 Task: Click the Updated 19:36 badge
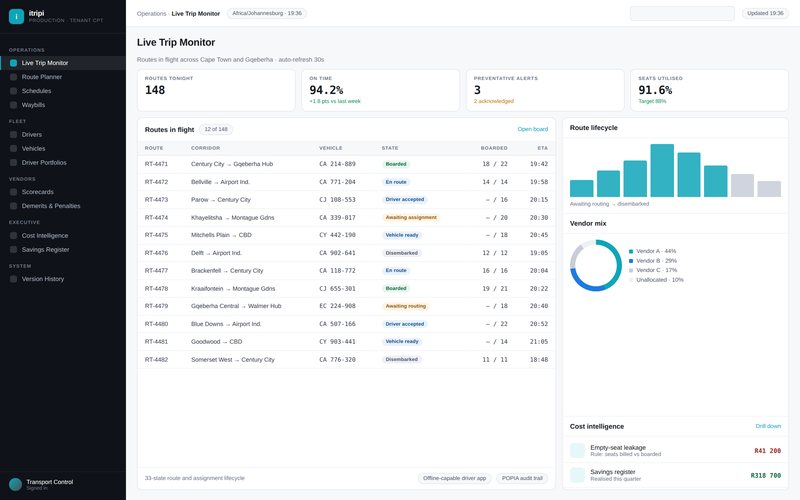click(765, 13)
